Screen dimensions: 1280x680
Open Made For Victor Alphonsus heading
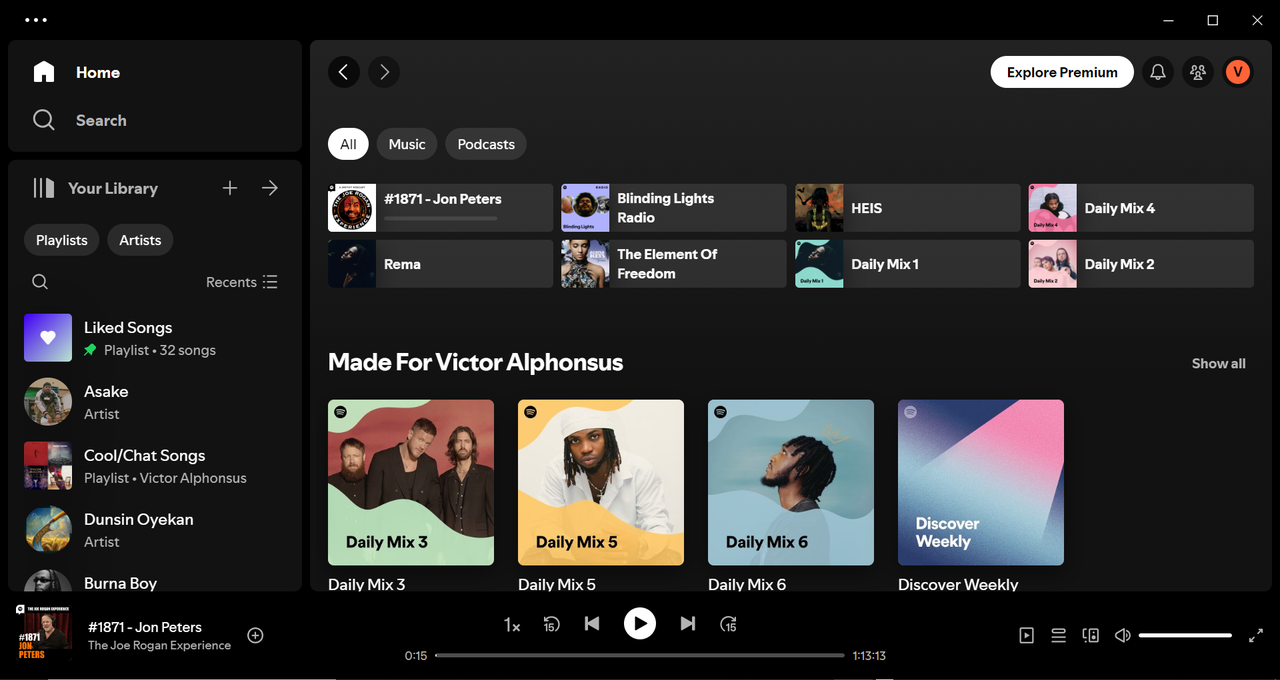[x=475, y=362]
